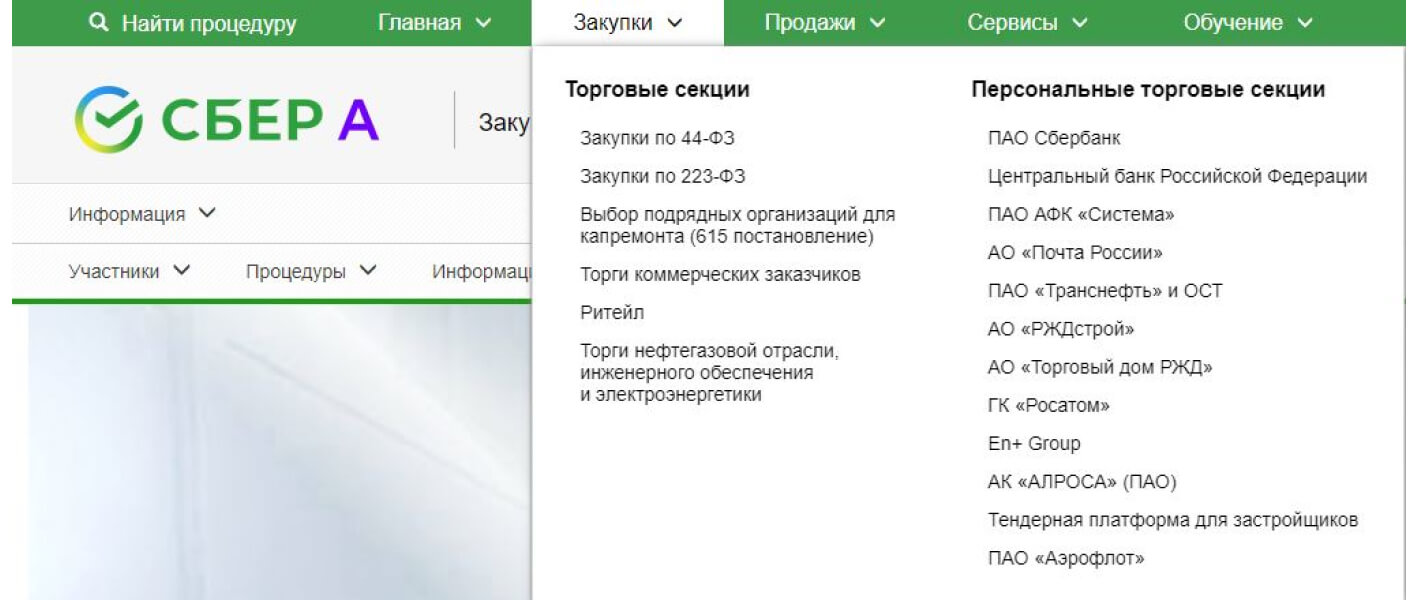
Task: Open En+ Group section
Action: click(x=1034, y=444)
